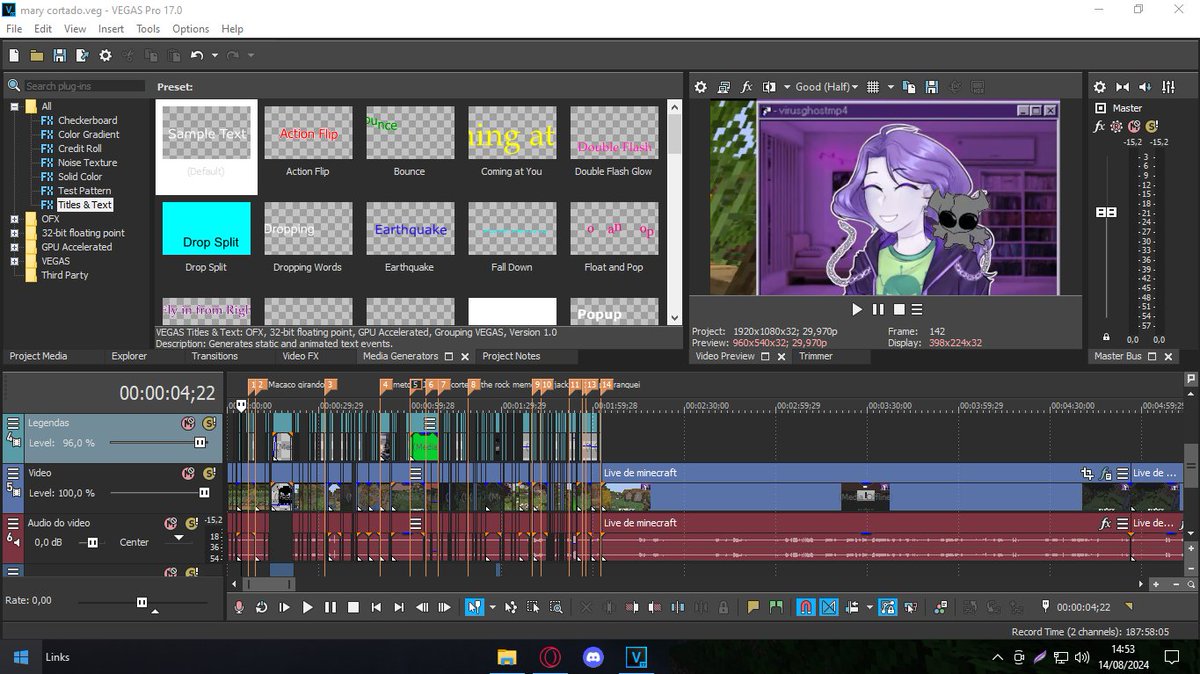This screenshot has height=674, width=1200.
Task: Toggle Loop Playback in transport bar
Action: coord(262,607)
